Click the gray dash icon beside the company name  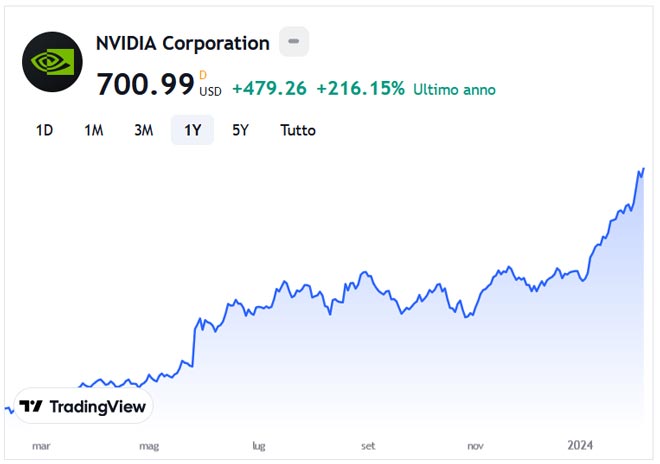pyautogui.click(x=293, y=42)
